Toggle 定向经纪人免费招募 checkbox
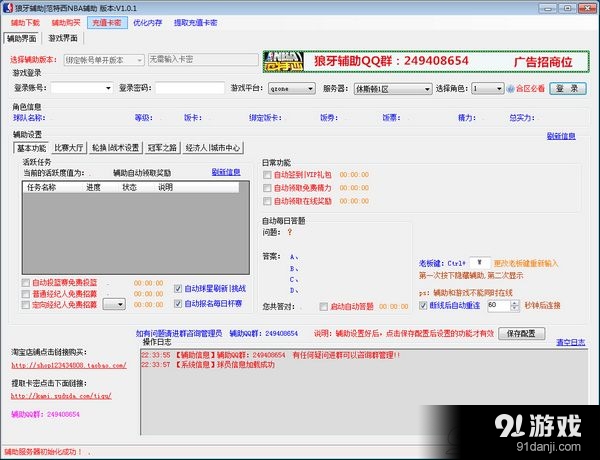600x460 pixels. [26, 305]
